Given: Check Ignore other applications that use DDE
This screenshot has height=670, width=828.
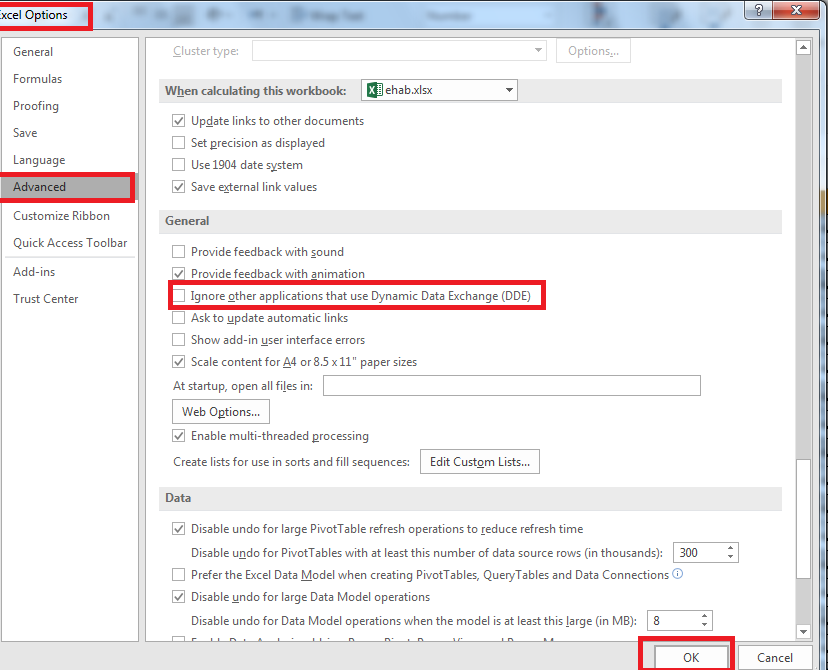Looking at the screenshot, I should [x=178, y=296].
